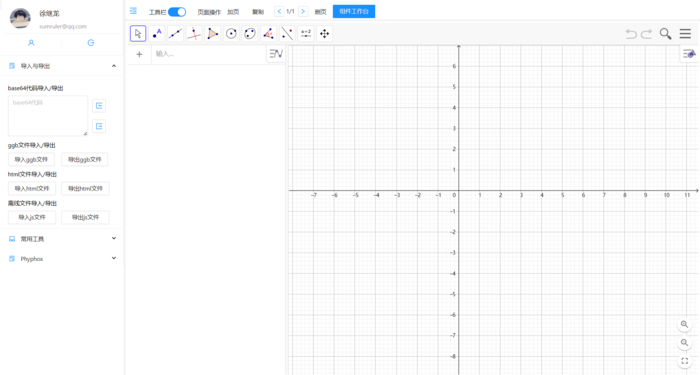Click the plus icon in algebra input
The image size is (700, 375).
click(139, 54)
